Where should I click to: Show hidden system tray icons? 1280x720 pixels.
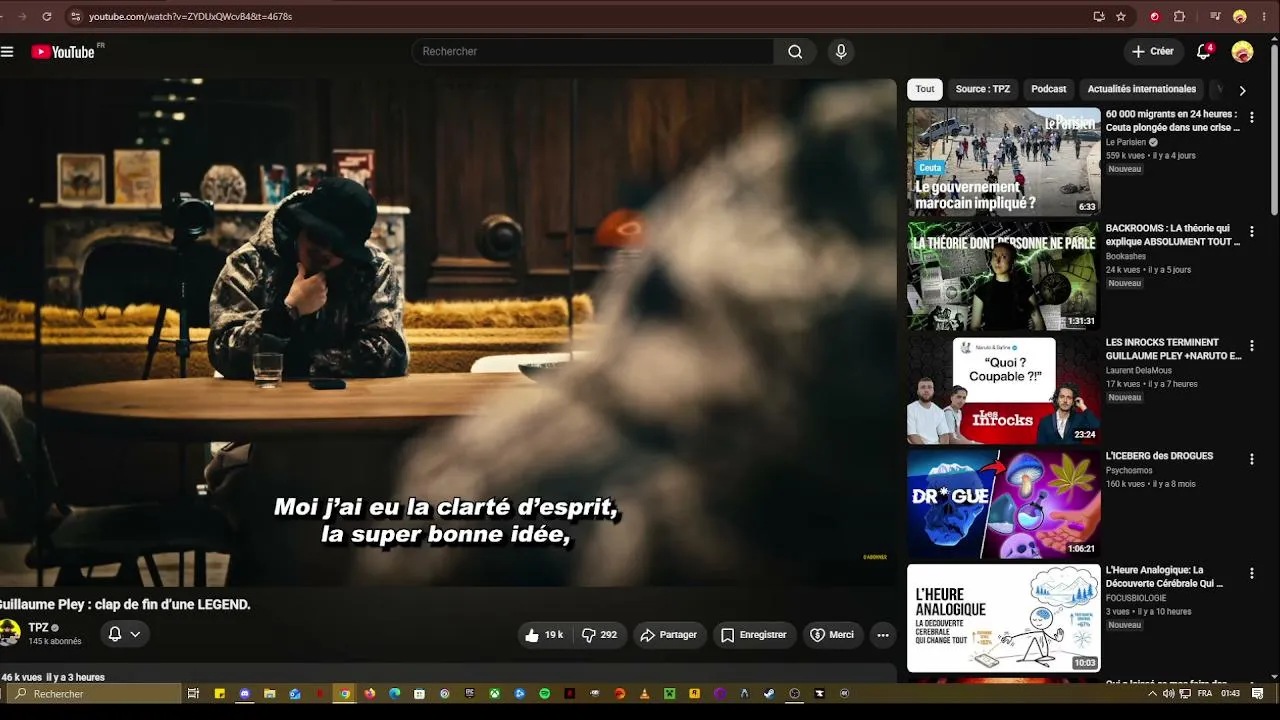click(1152, 693)
